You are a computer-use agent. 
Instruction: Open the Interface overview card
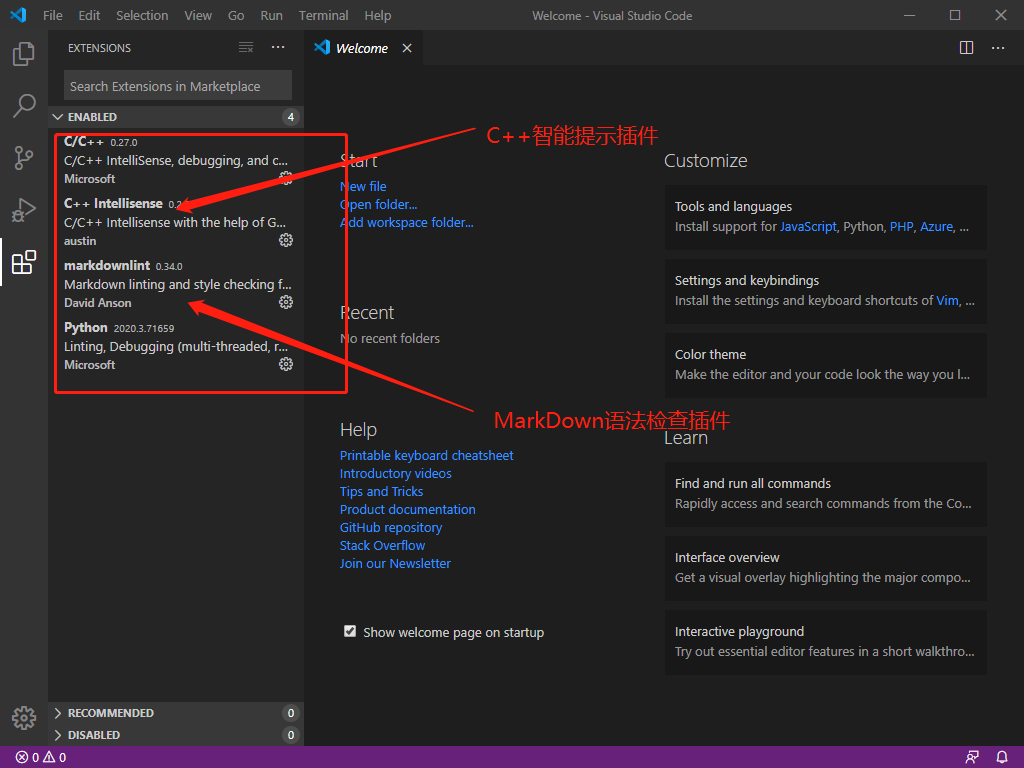pyautogui.click(x=825, y=568)
